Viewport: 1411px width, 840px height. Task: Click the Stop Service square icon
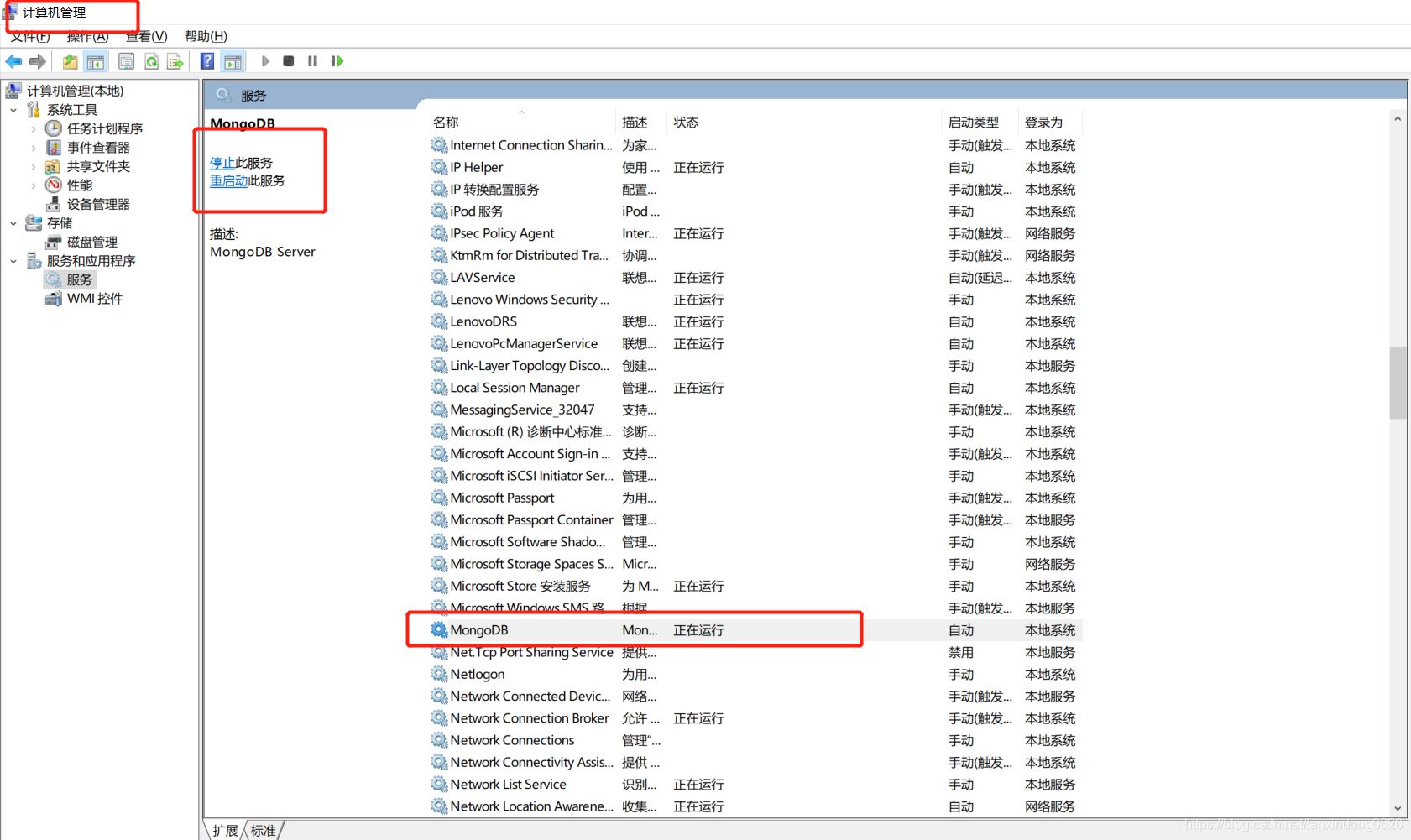289,61
